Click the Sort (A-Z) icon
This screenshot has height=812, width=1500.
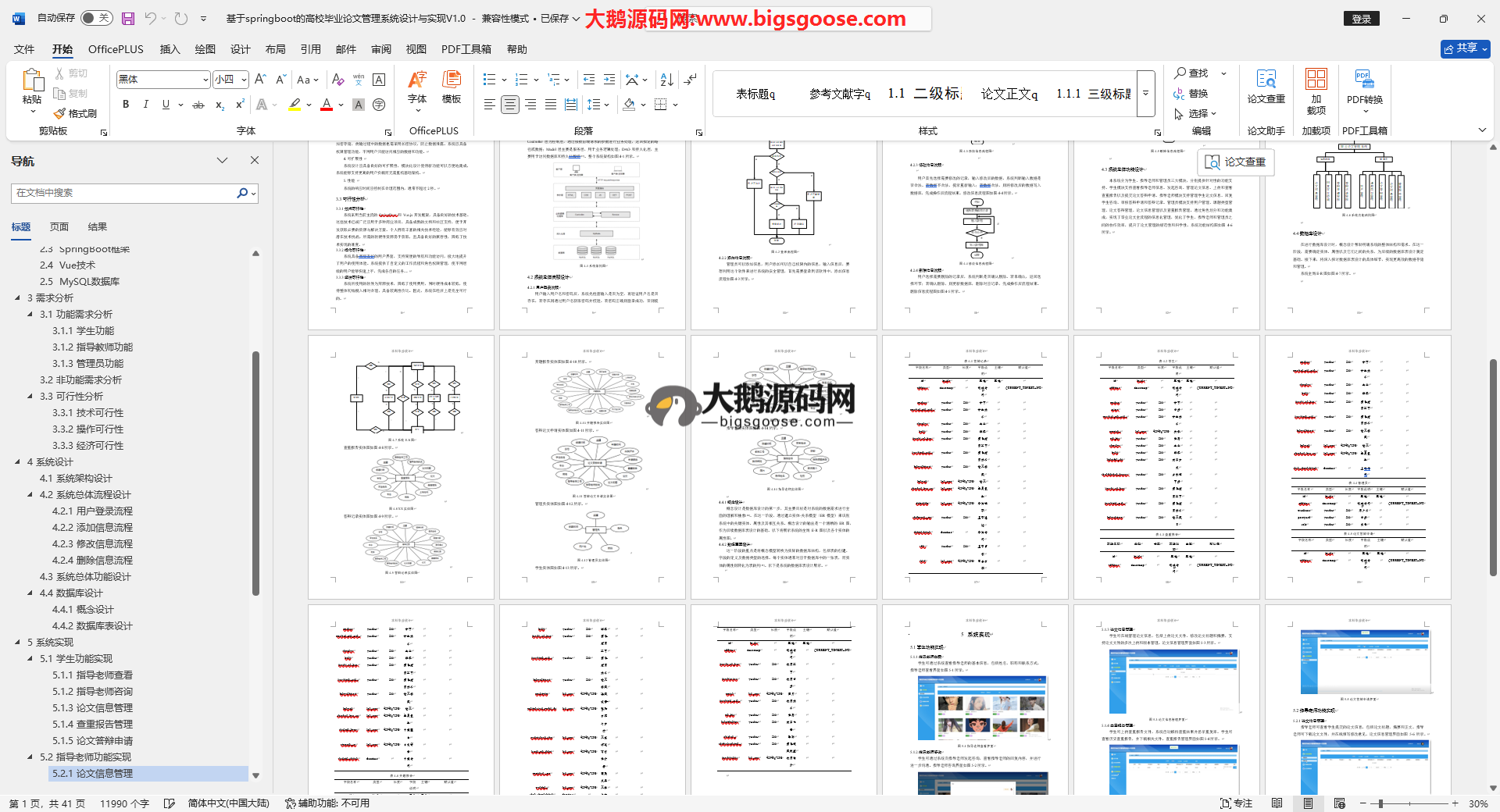pos(666,80)
